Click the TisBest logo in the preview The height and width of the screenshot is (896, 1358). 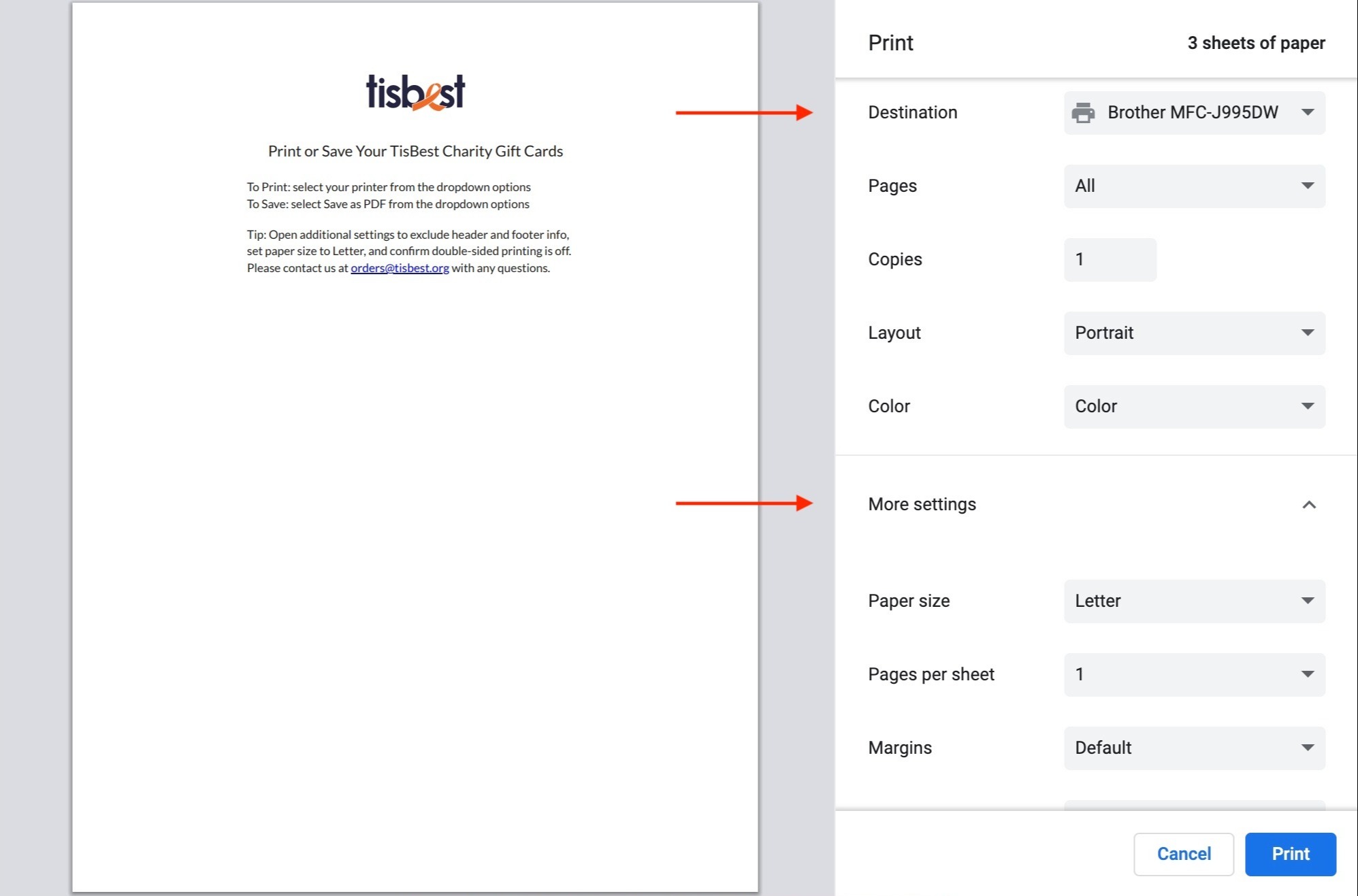pos(415,90)
